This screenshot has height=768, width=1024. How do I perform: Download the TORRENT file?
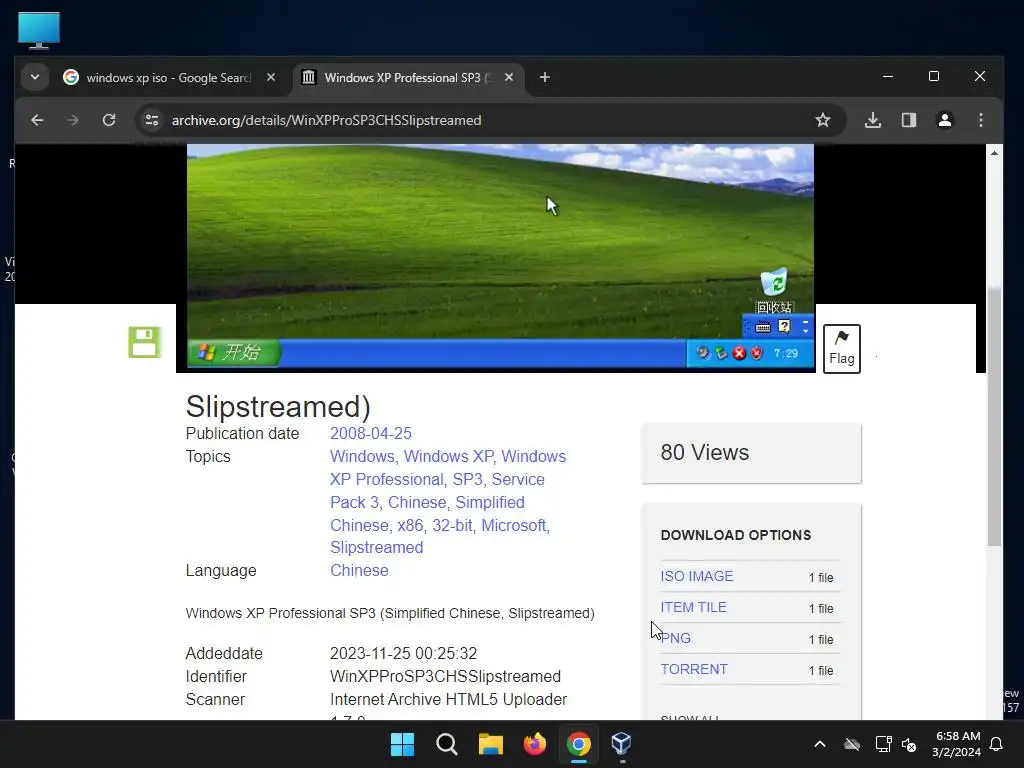(x=694, y=669)
